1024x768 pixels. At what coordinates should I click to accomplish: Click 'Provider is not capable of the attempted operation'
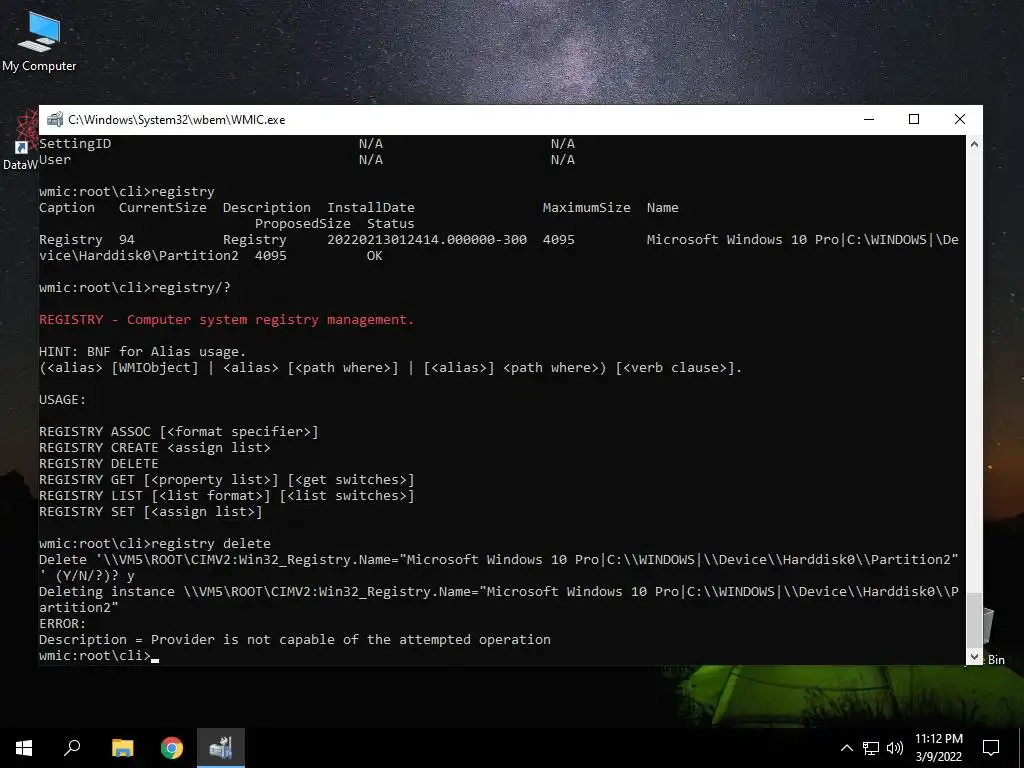(x=351, y=639)
